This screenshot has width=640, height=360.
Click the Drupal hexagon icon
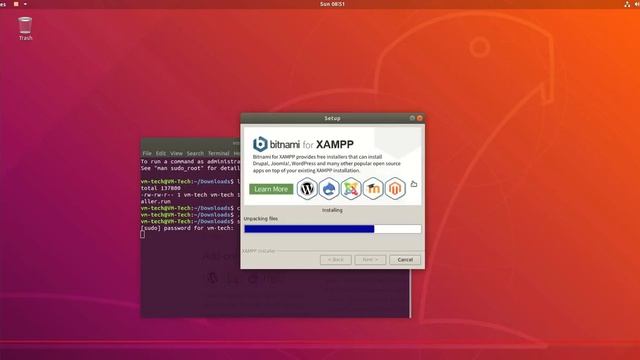point(329,189)
